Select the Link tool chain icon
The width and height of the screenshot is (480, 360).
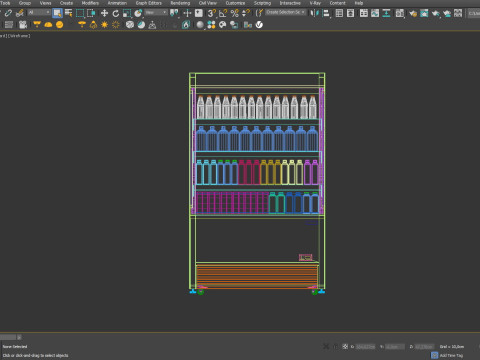(x=8, y=13)
